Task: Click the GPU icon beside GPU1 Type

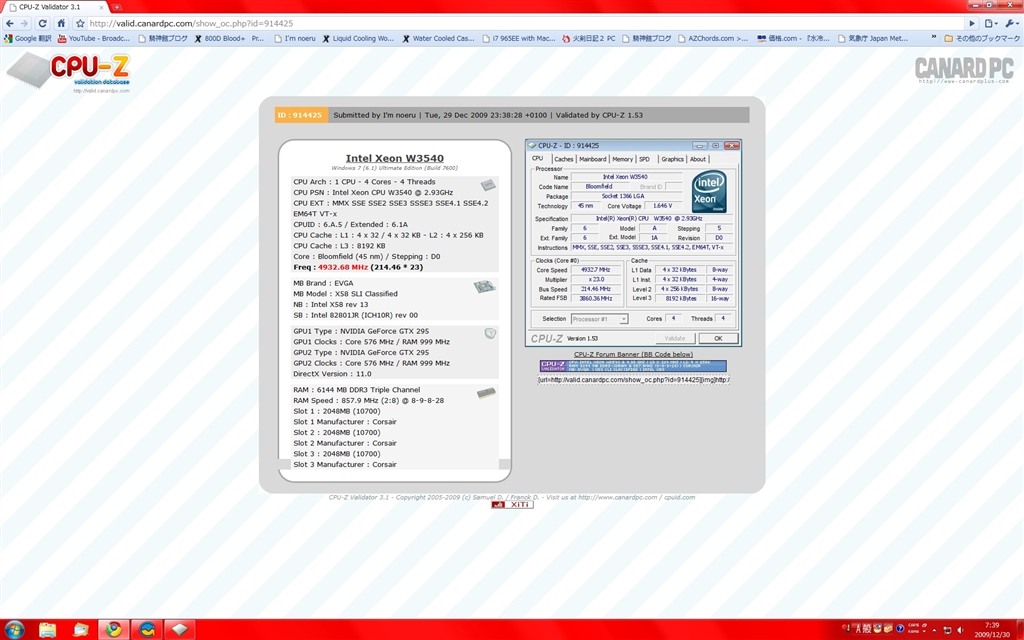Action: click(x=490, y=334)
